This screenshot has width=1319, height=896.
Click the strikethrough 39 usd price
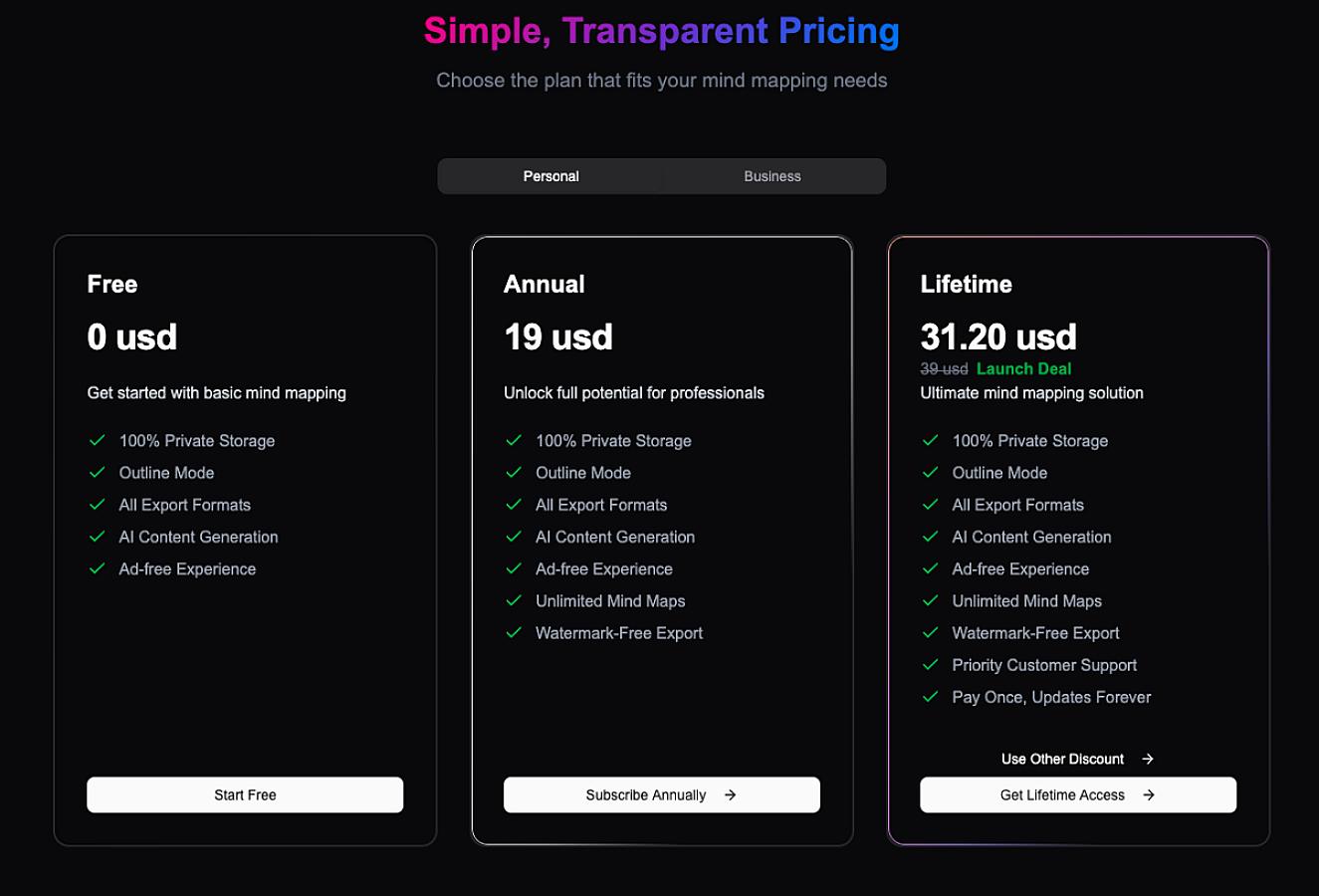(x=944, y=368)
